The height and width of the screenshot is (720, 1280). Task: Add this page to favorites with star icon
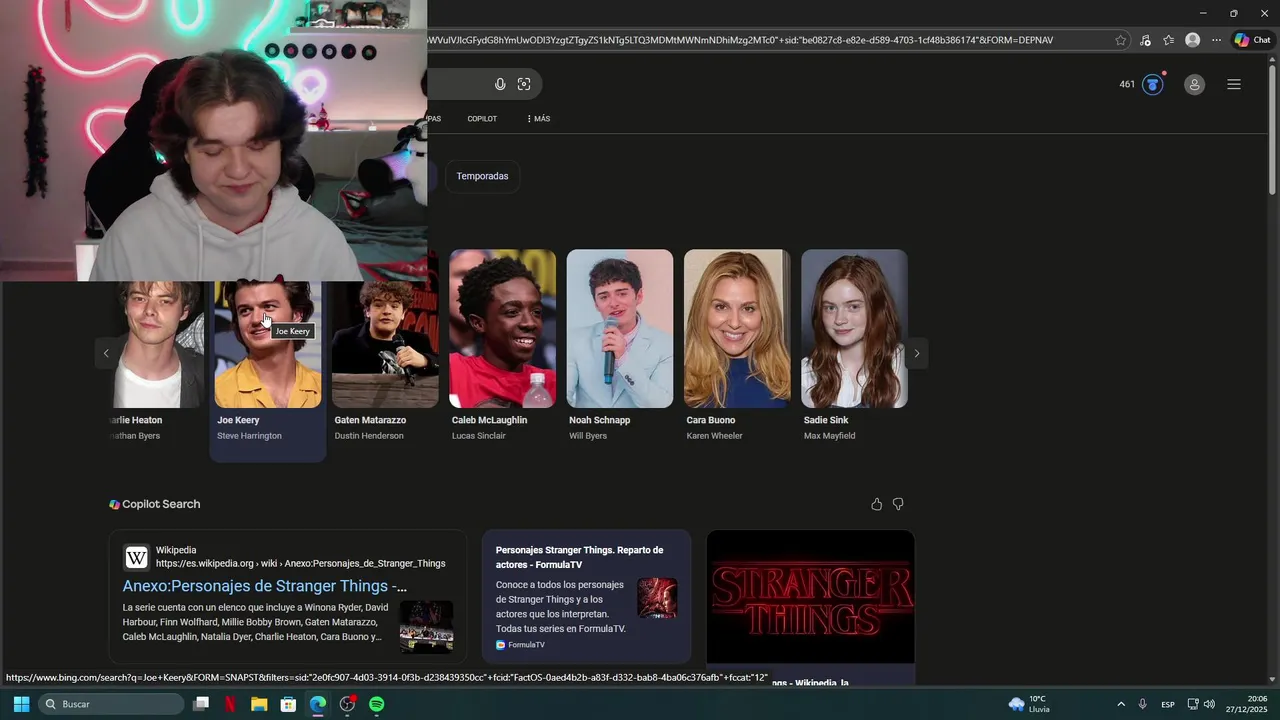(x=1121, y=40)
